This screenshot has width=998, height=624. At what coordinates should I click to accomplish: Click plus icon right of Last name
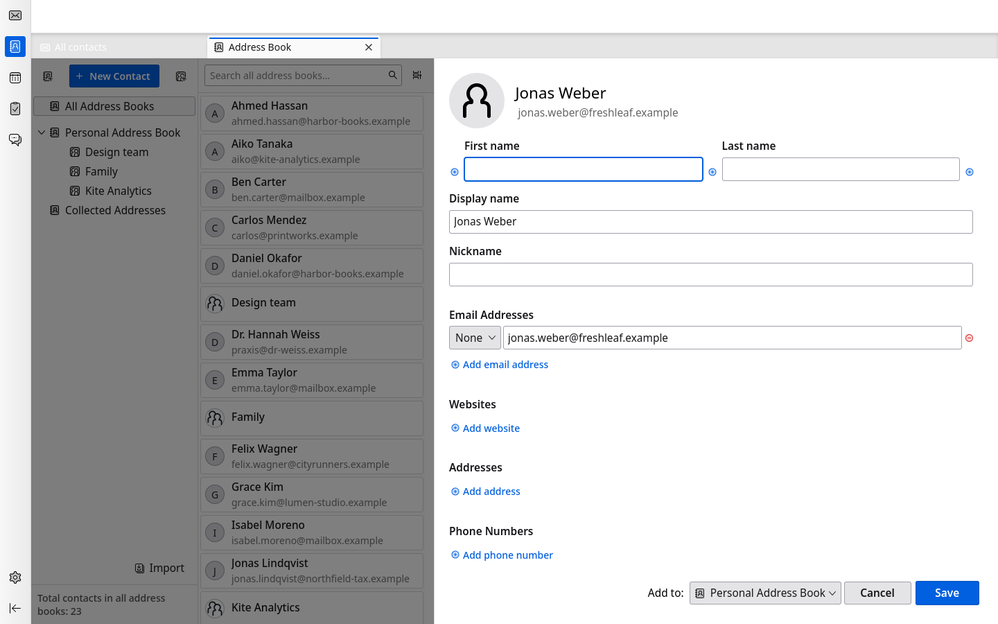click(x=969, y=172)
